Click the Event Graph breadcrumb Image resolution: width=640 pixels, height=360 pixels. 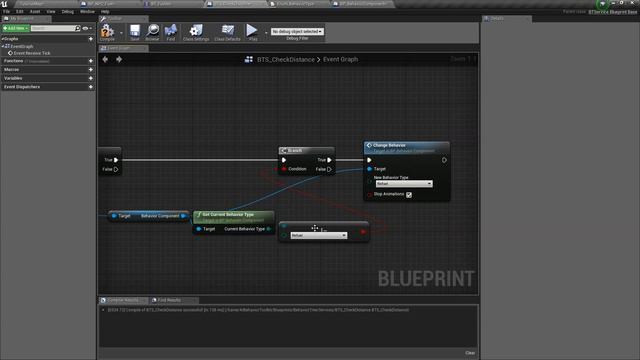[340, 60]
